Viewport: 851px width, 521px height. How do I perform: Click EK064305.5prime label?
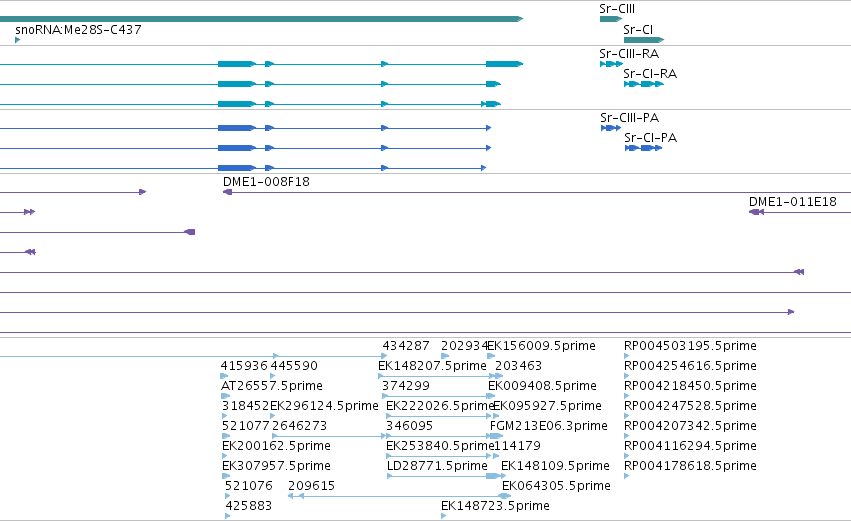pyautogui.click(x=556, y=486)
